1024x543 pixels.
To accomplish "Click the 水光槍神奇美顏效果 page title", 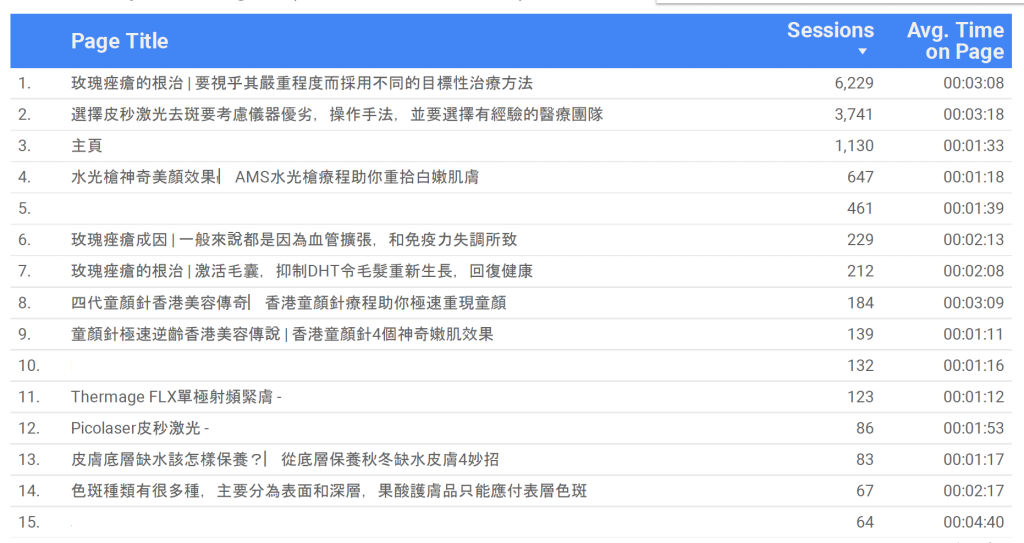I will coord(275,177).
